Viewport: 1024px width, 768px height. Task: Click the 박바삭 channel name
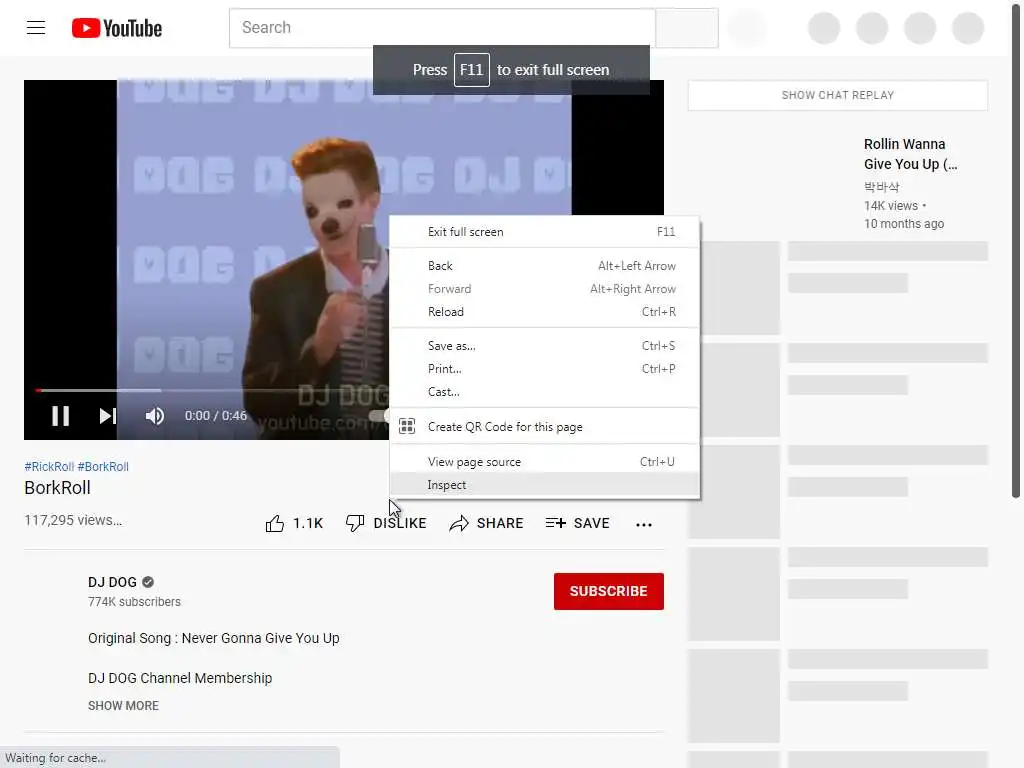(x=882, y=187)
